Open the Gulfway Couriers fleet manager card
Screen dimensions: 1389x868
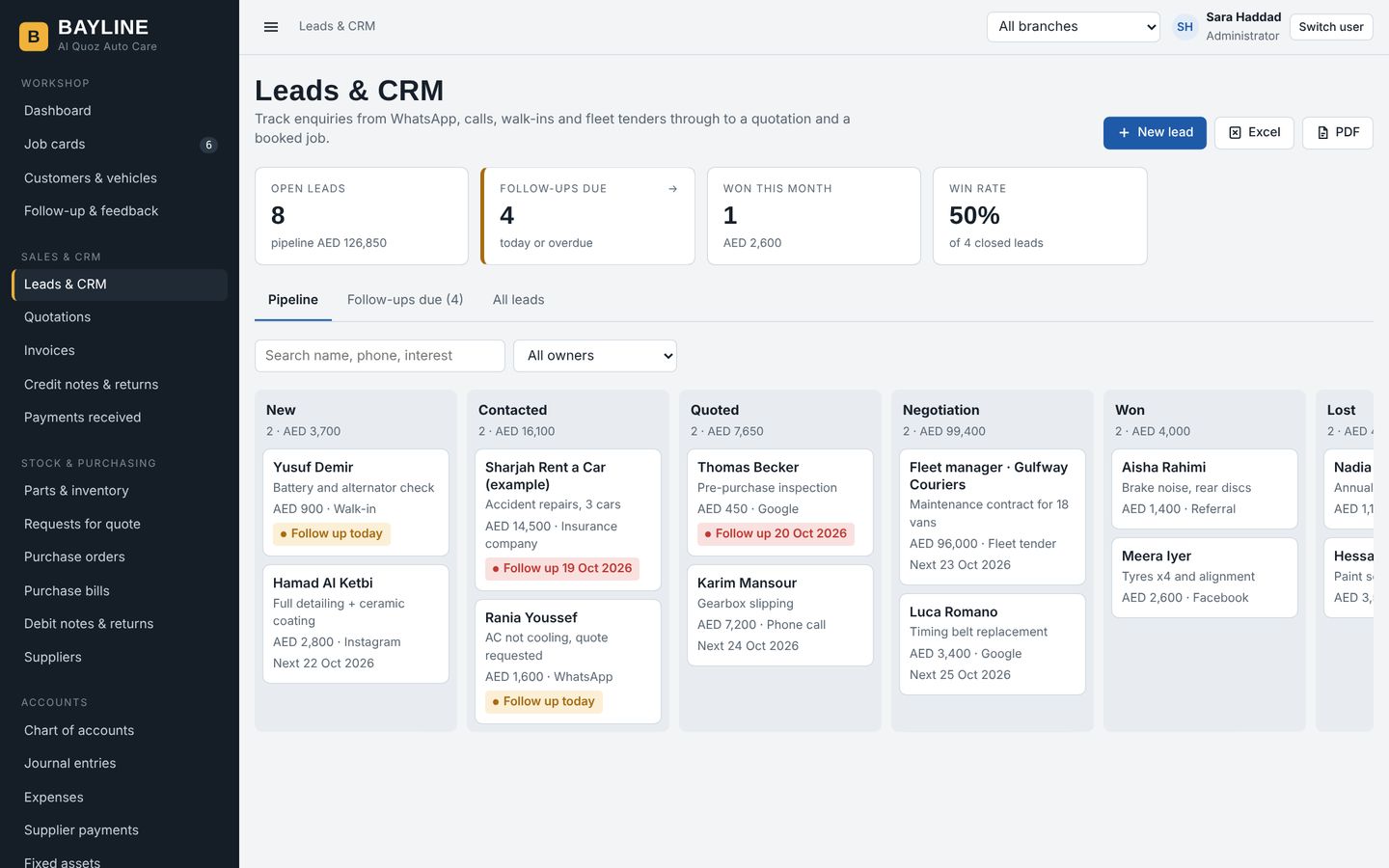(993, 517)
